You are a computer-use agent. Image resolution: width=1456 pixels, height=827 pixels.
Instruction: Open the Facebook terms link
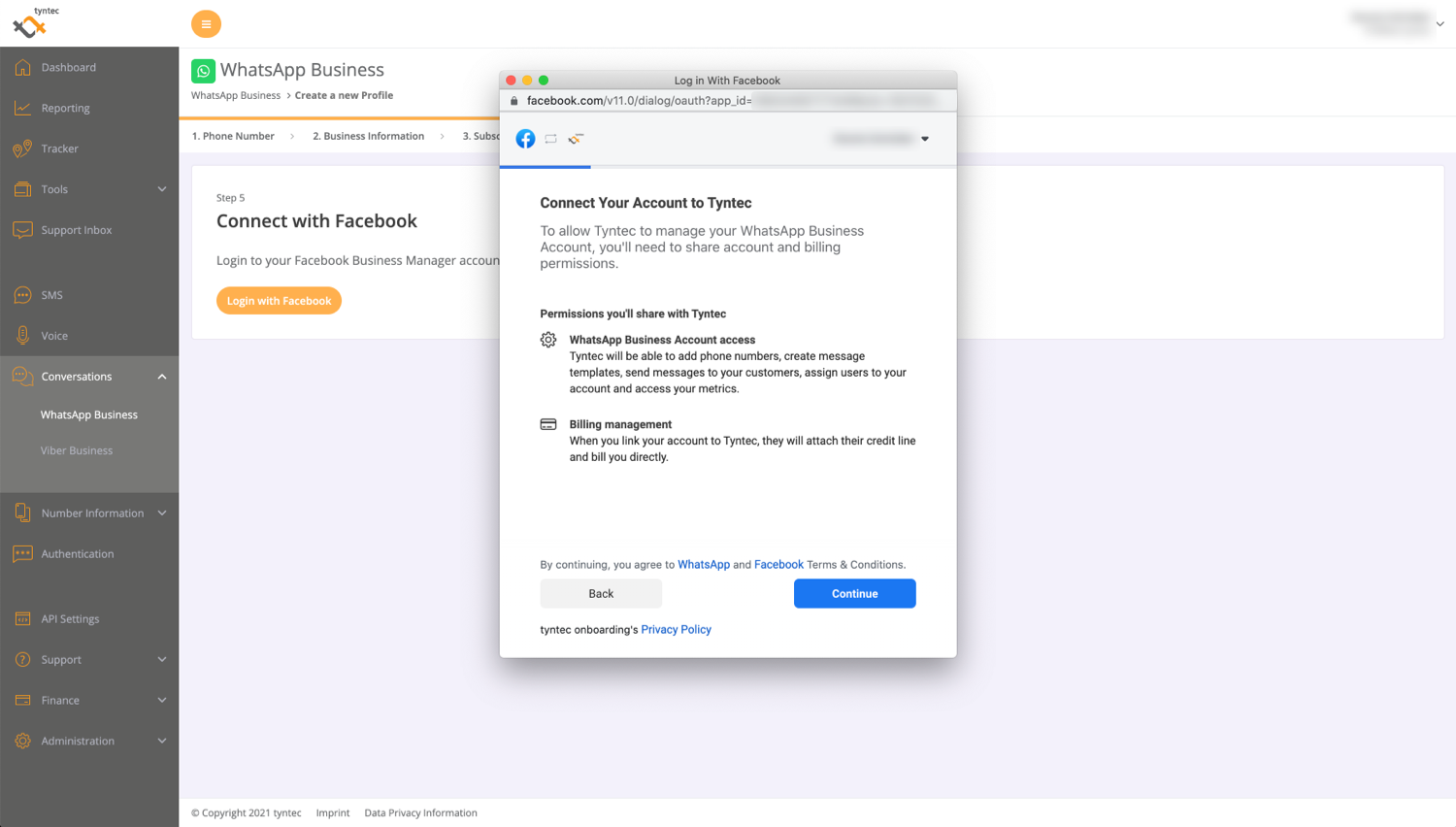point(778,564)
